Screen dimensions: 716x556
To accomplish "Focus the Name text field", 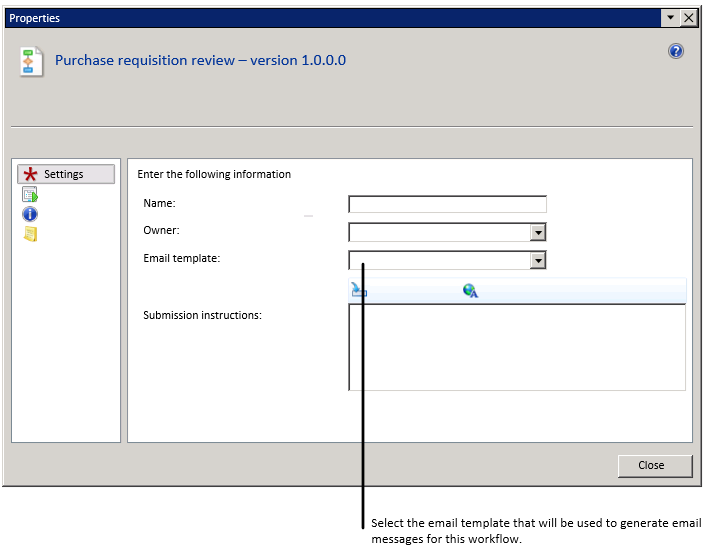I will (447, 204).
